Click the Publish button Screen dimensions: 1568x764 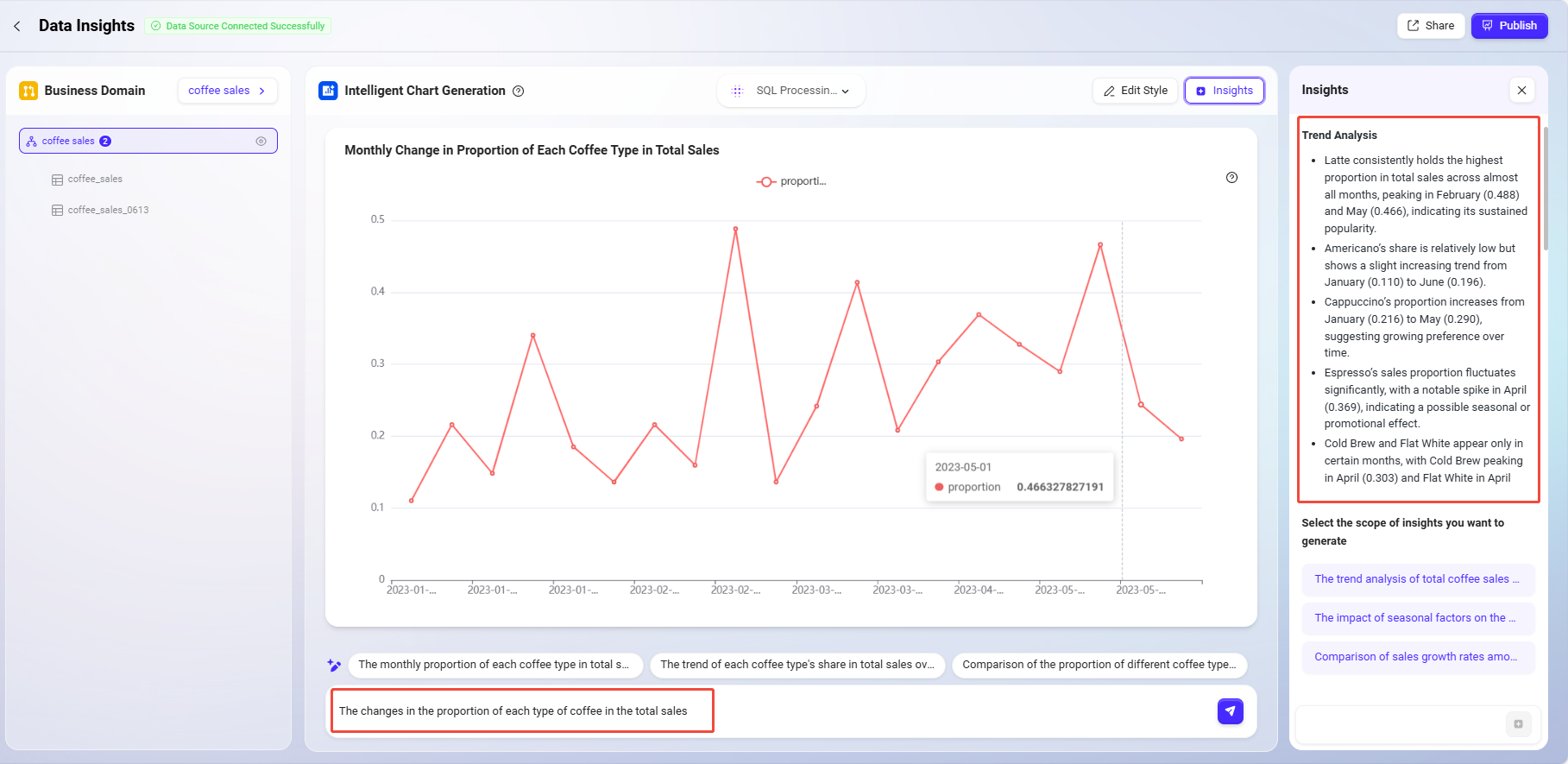tap(1508, 26)
